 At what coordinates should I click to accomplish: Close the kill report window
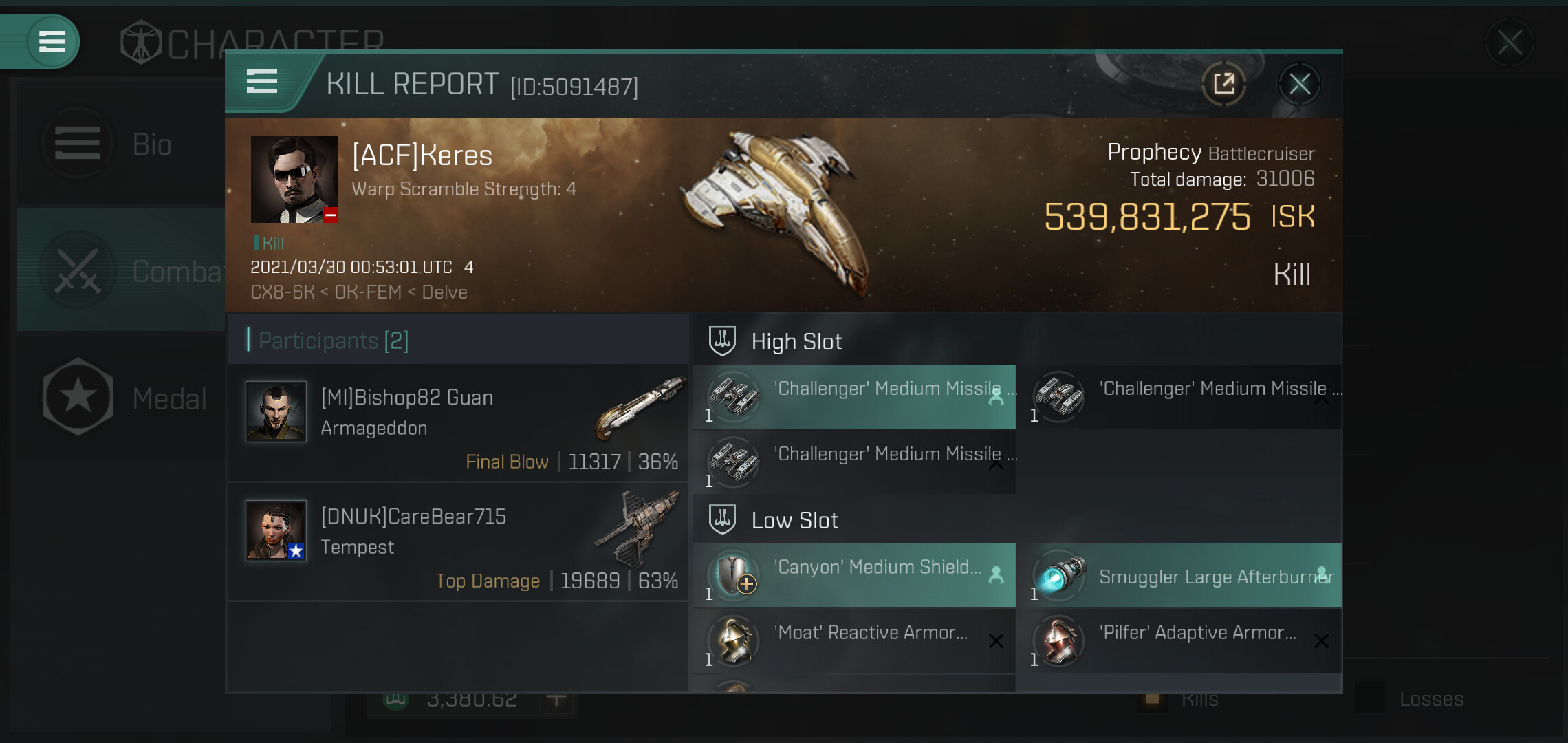(x=1299, y=84)
